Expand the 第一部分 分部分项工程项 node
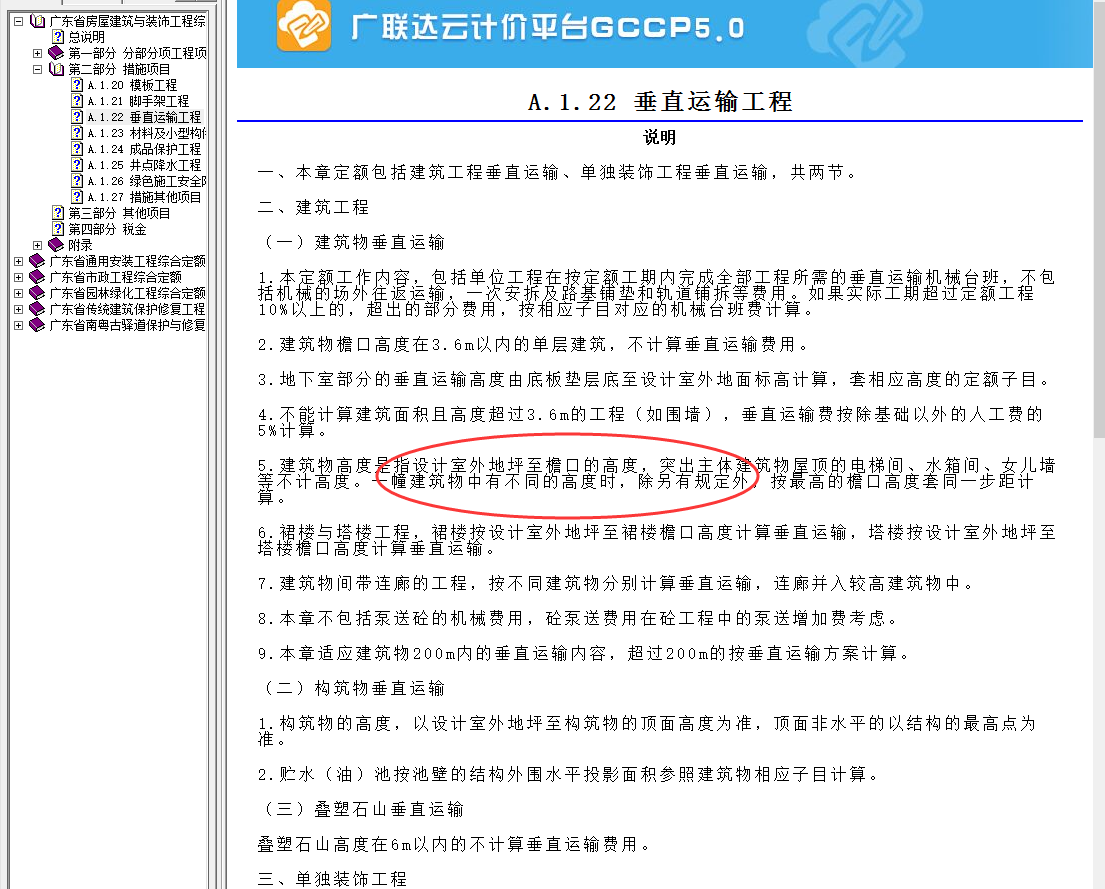This screenshot has width=1105, height=889. 37,53
